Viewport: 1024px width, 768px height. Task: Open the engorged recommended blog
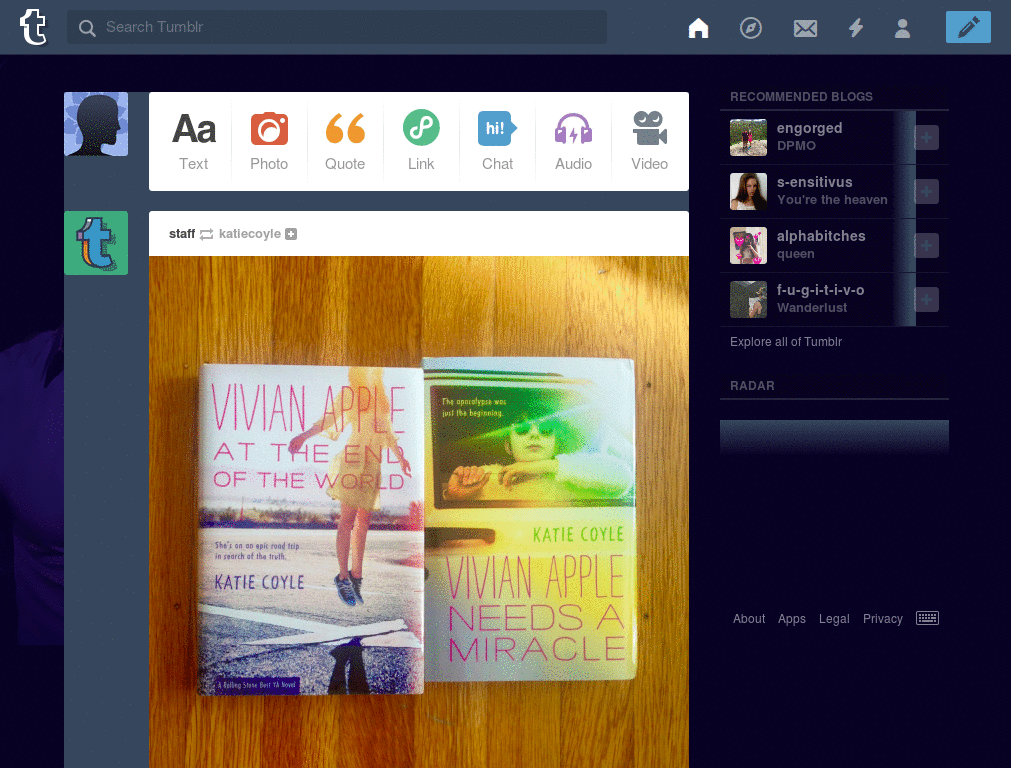tap(809, 128)
